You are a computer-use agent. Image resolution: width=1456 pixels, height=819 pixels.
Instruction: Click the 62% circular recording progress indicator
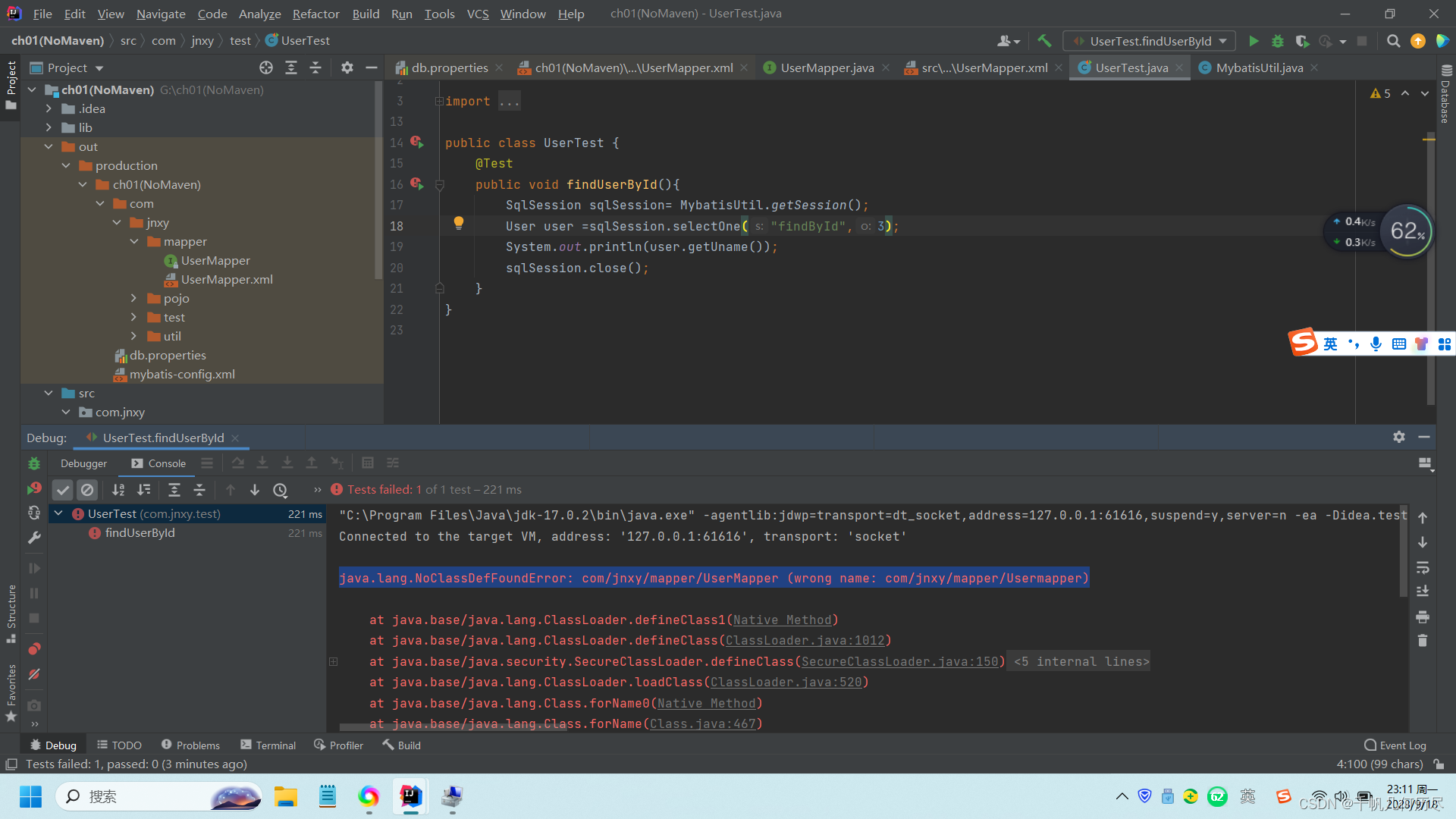coord(1407,231)
